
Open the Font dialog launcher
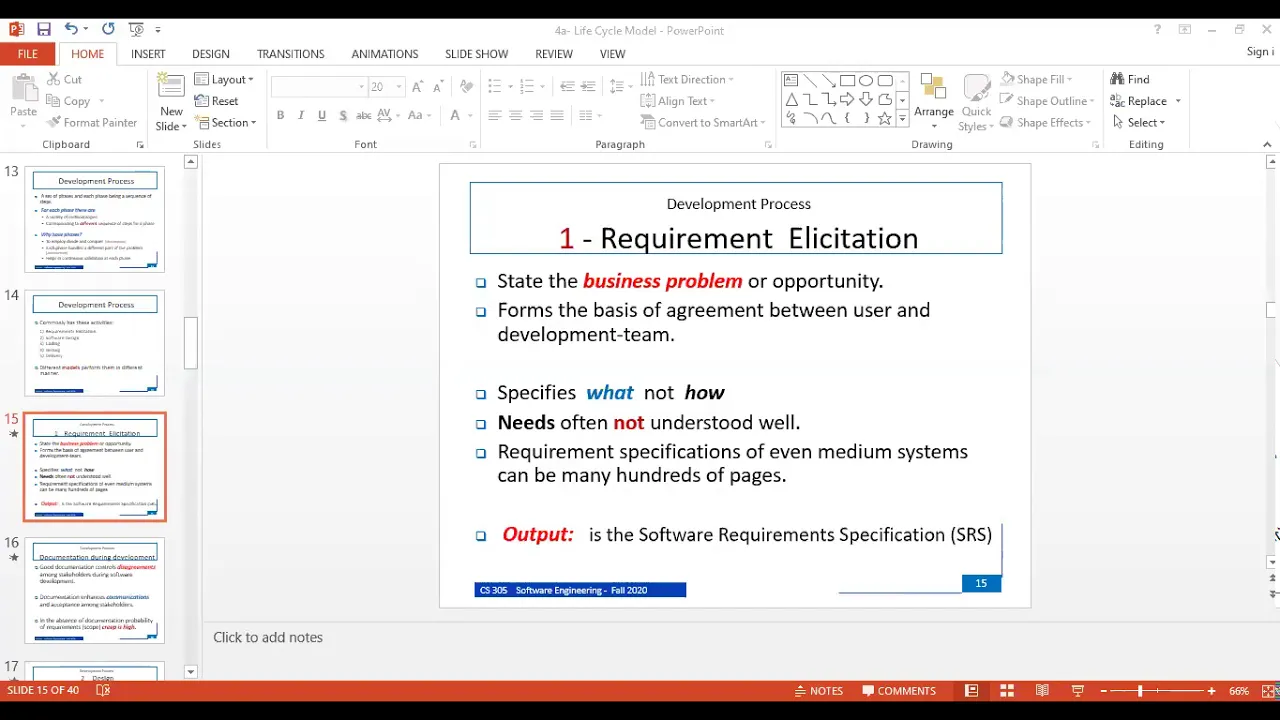click(473, 145)
